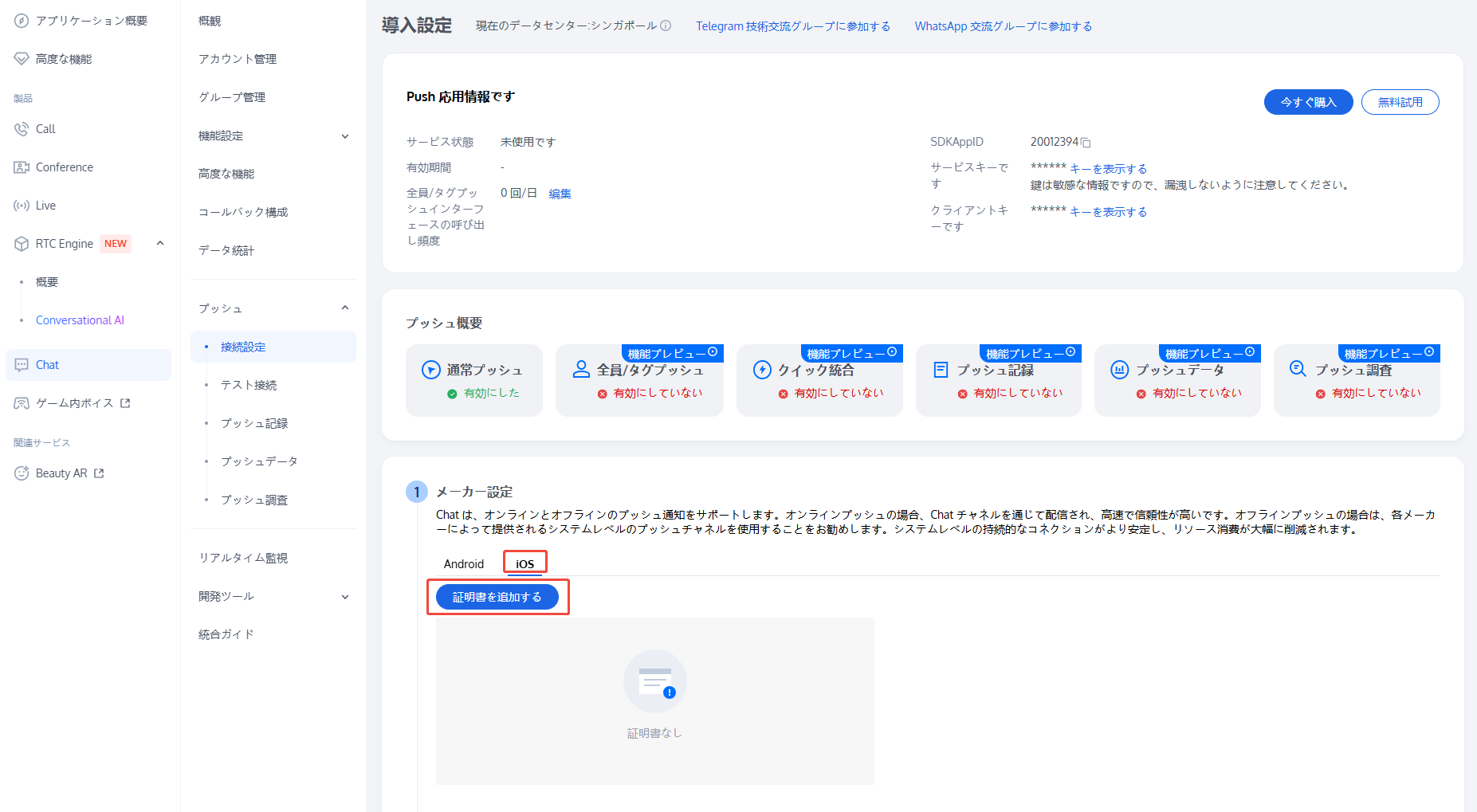Open the 全員/タグプッシュ feature card

click(x=639, y=380)
